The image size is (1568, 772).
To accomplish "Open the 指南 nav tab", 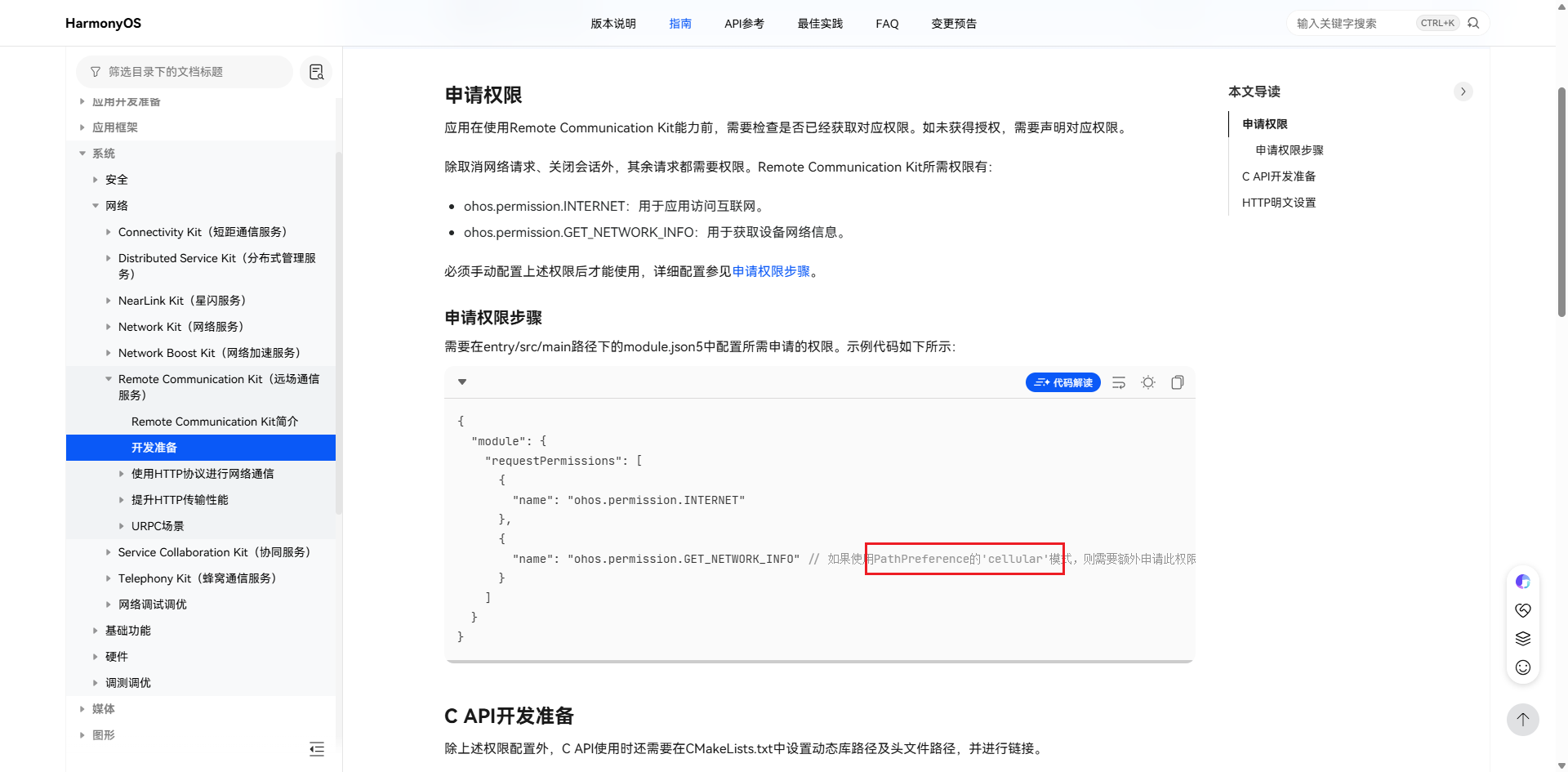I will pyautogui.click(x=680, y=24).
